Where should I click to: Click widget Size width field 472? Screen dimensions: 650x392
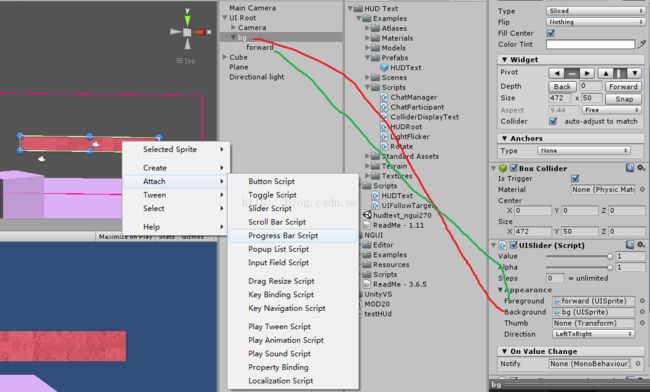(560, 98)
